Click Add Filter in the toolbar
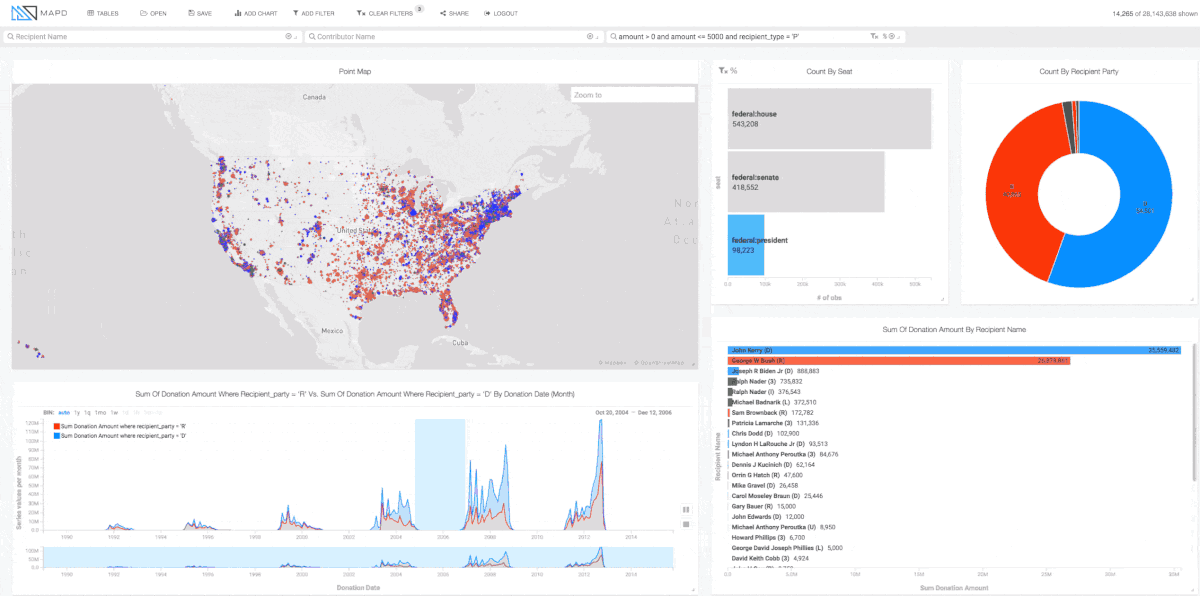This screenshot has width=1200, height=596. click(x=314, y=13)
